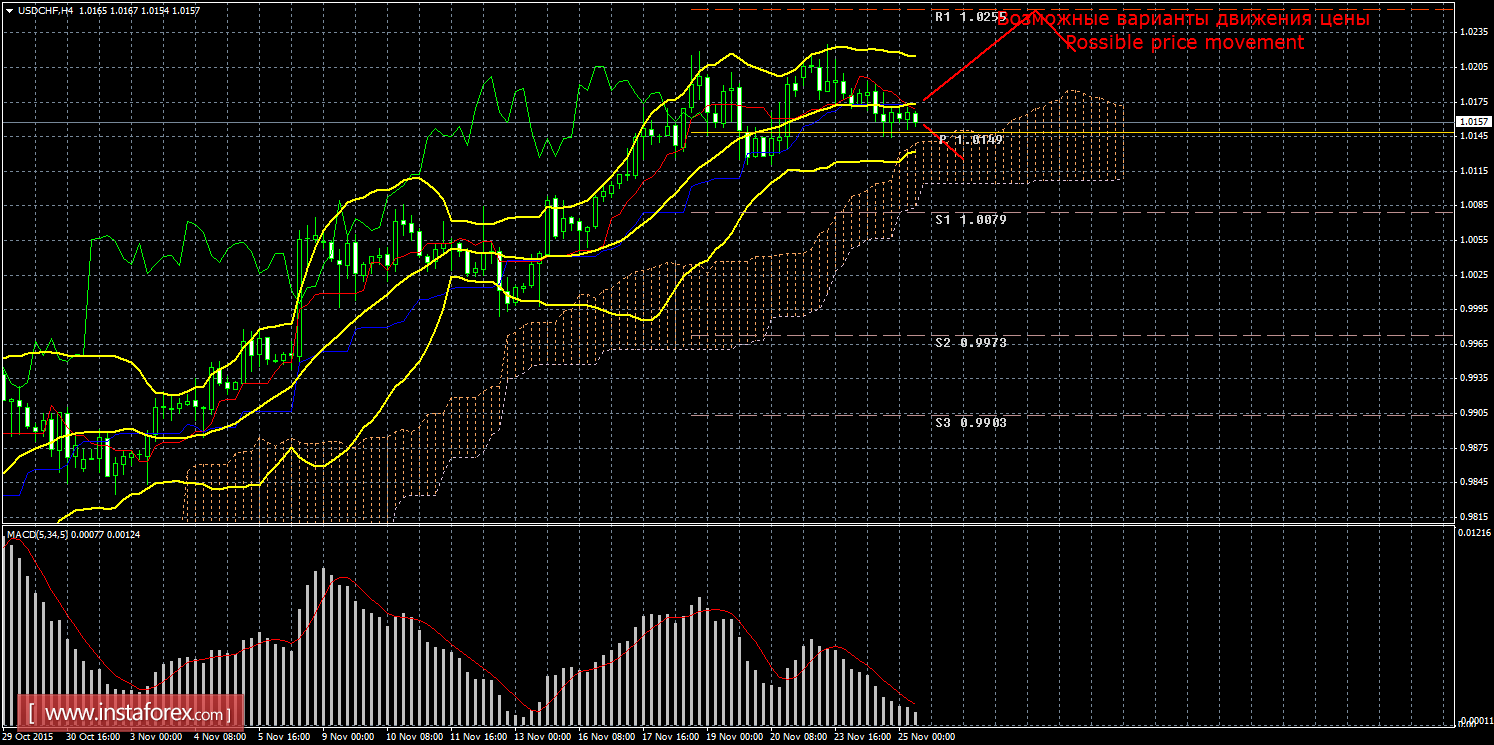
Task: Click the 3 Nov 00:00 time label
Action: pos(156,737)
